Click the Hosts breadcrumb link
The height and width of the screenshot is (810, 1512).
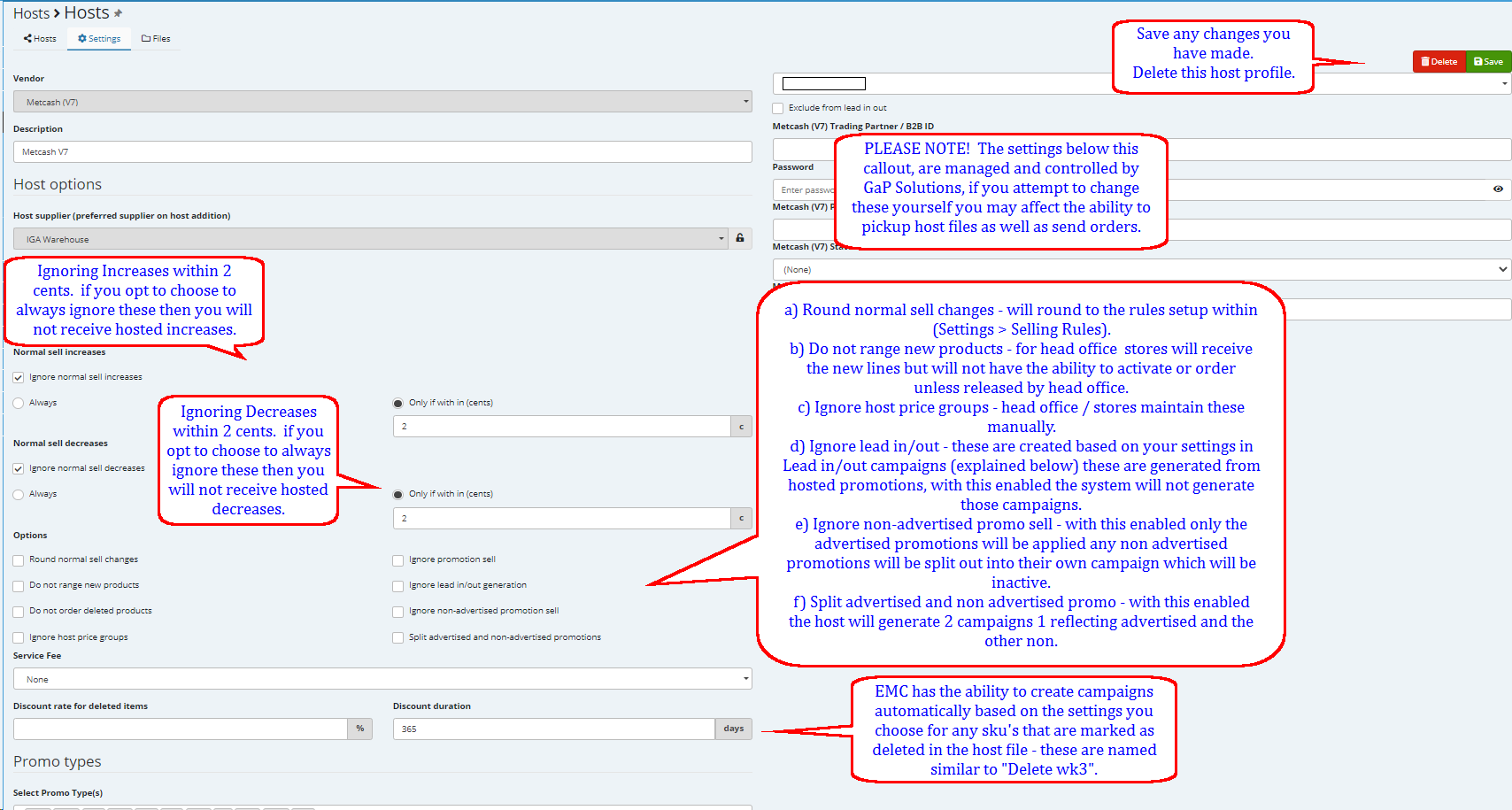click(31, 13)
